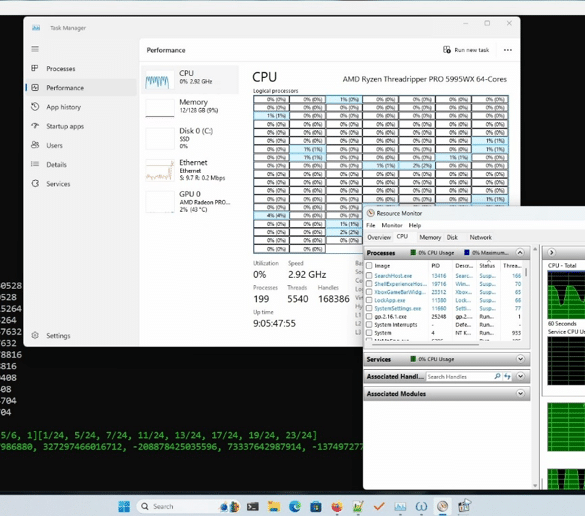Go to Startup apps in Task Manager
The width and height of the screenshot is (585, 516).
(x=65, y=126)
